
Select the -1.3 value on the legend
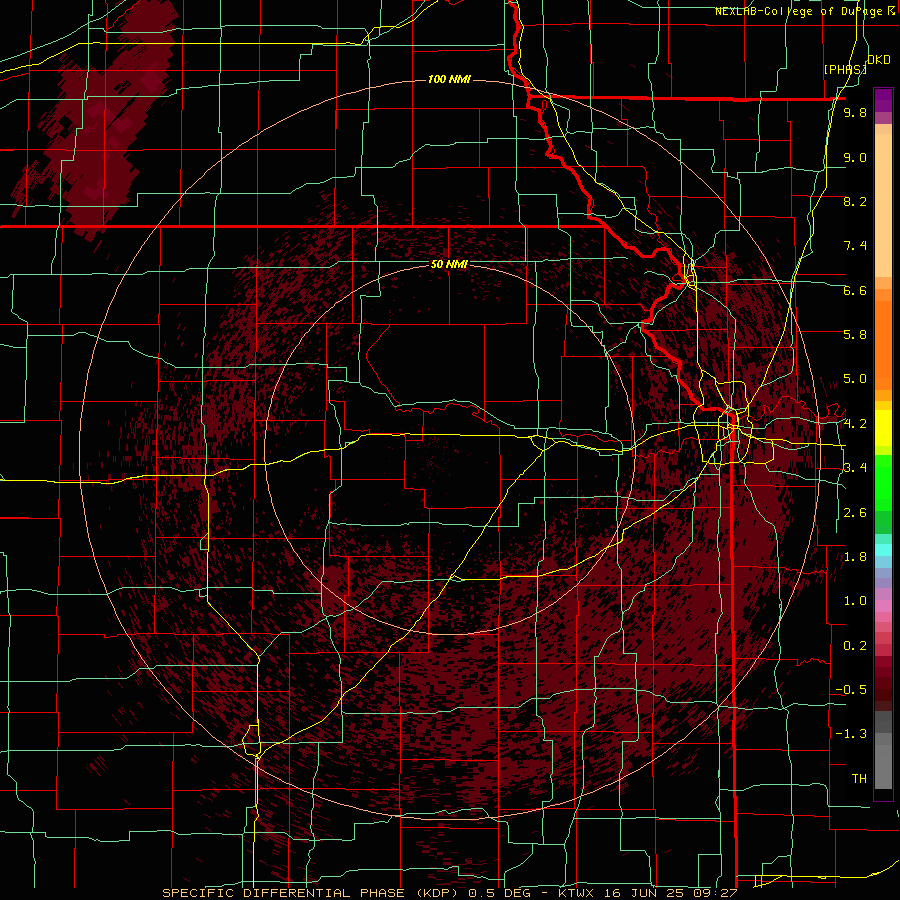(x=851, y=734)
